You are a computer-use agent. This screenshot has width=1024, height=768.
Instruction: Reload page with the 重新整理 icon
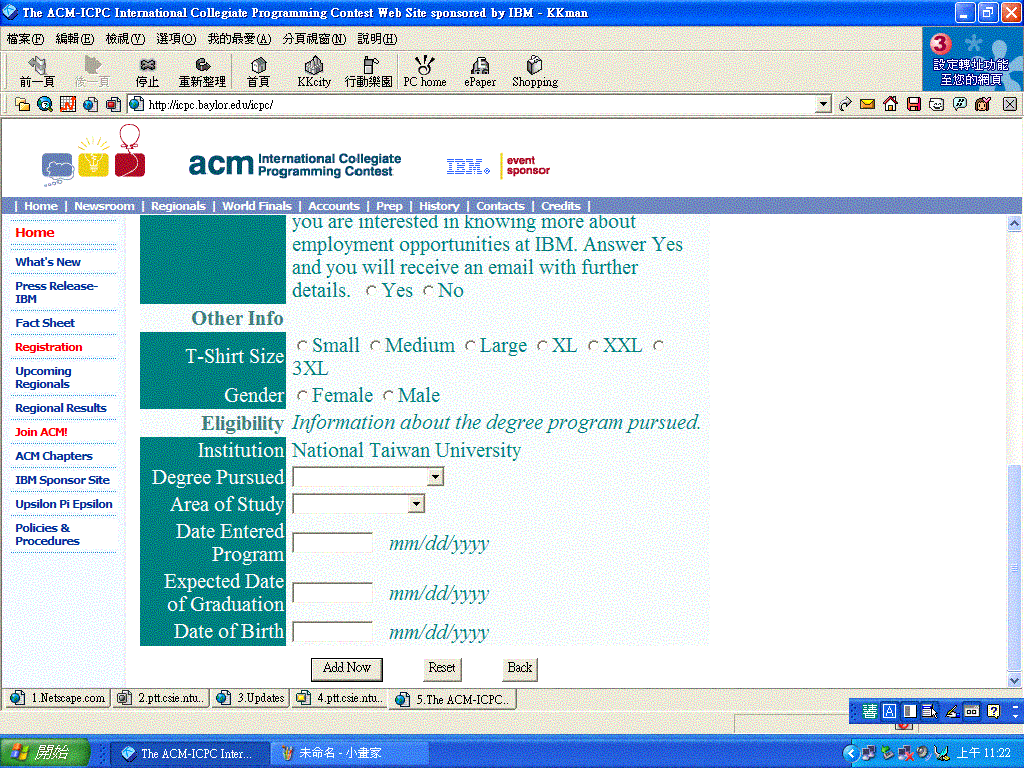[x=202, y=71]
